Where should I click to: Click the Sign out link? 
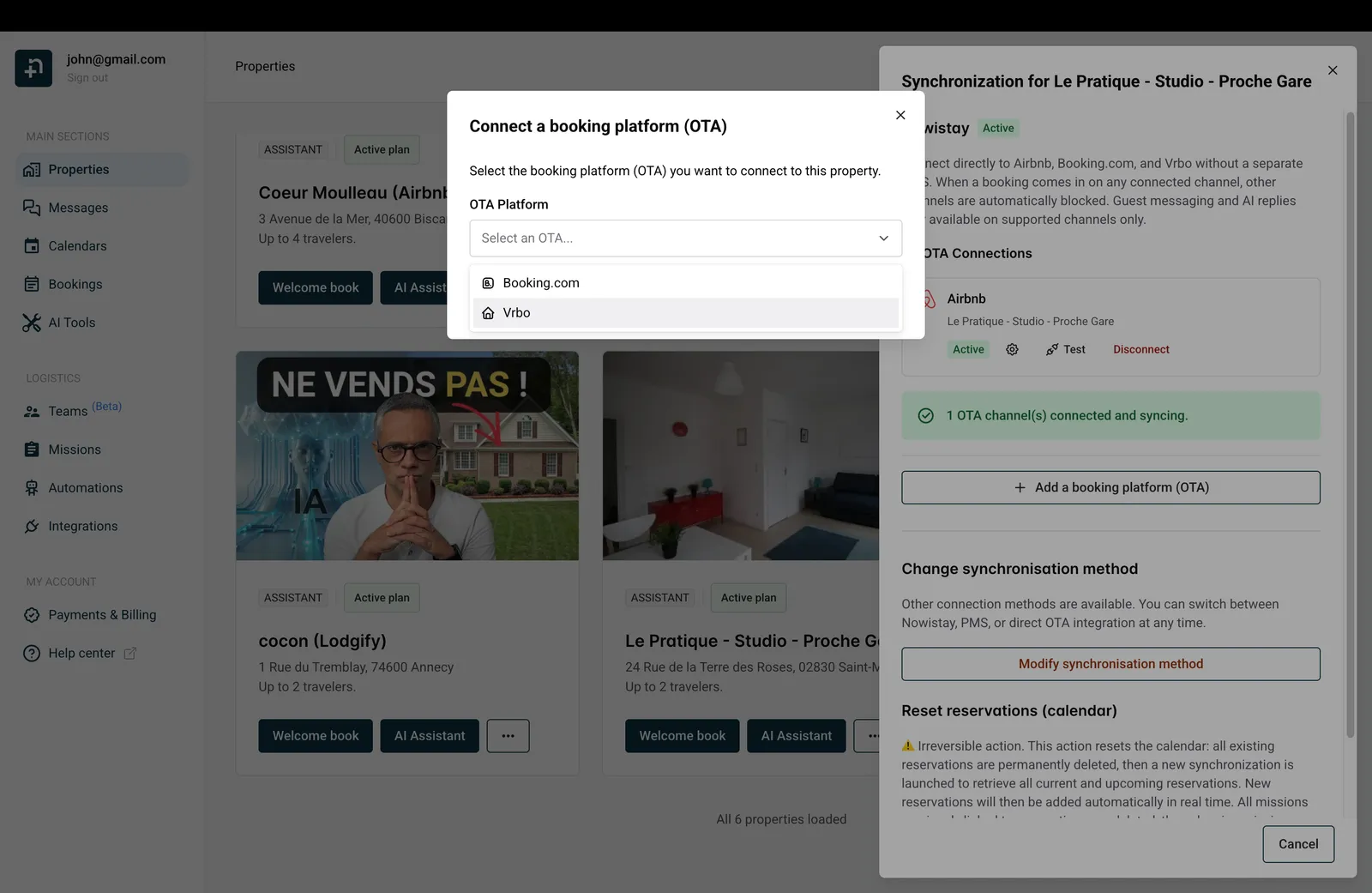[x=87, y=78]
